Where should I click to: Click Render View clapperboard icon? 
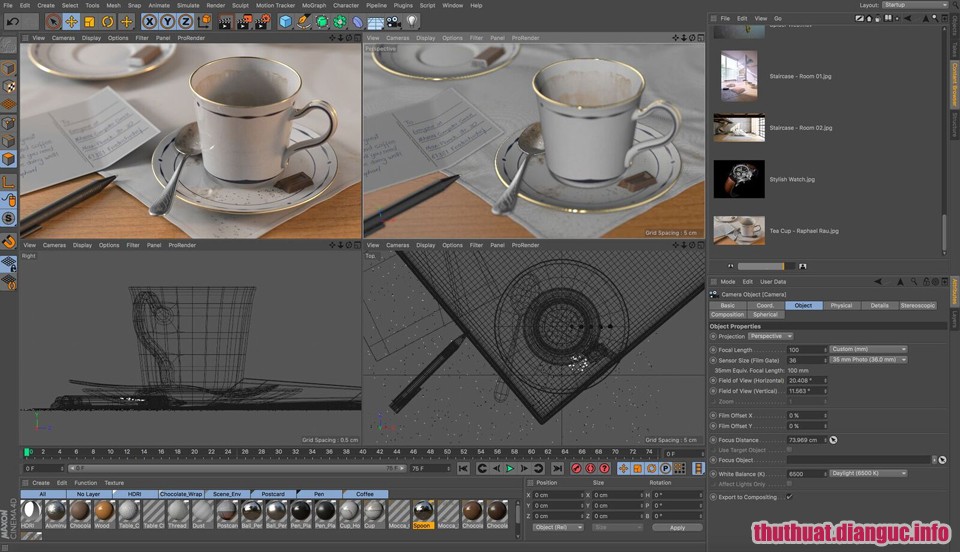[225, 22]
